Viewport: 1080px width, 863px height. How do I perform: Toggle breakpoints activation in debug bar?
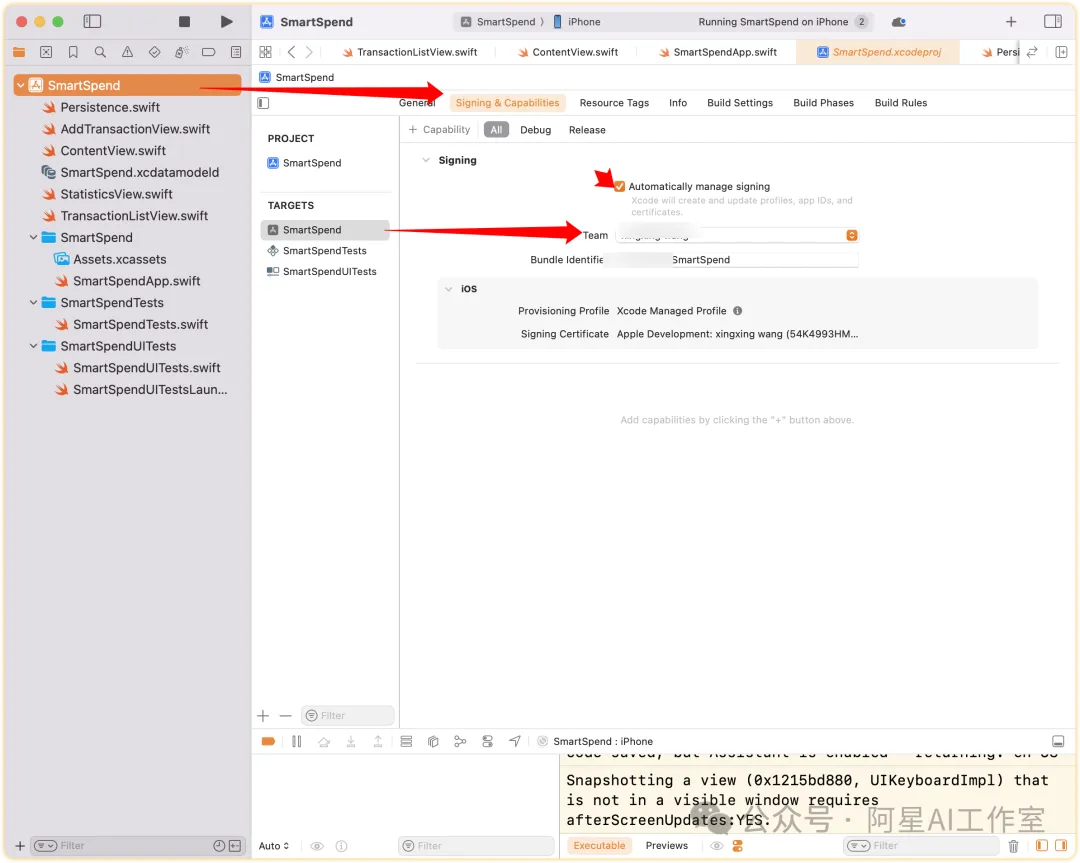pyautogui.click(x=269, y=742)
